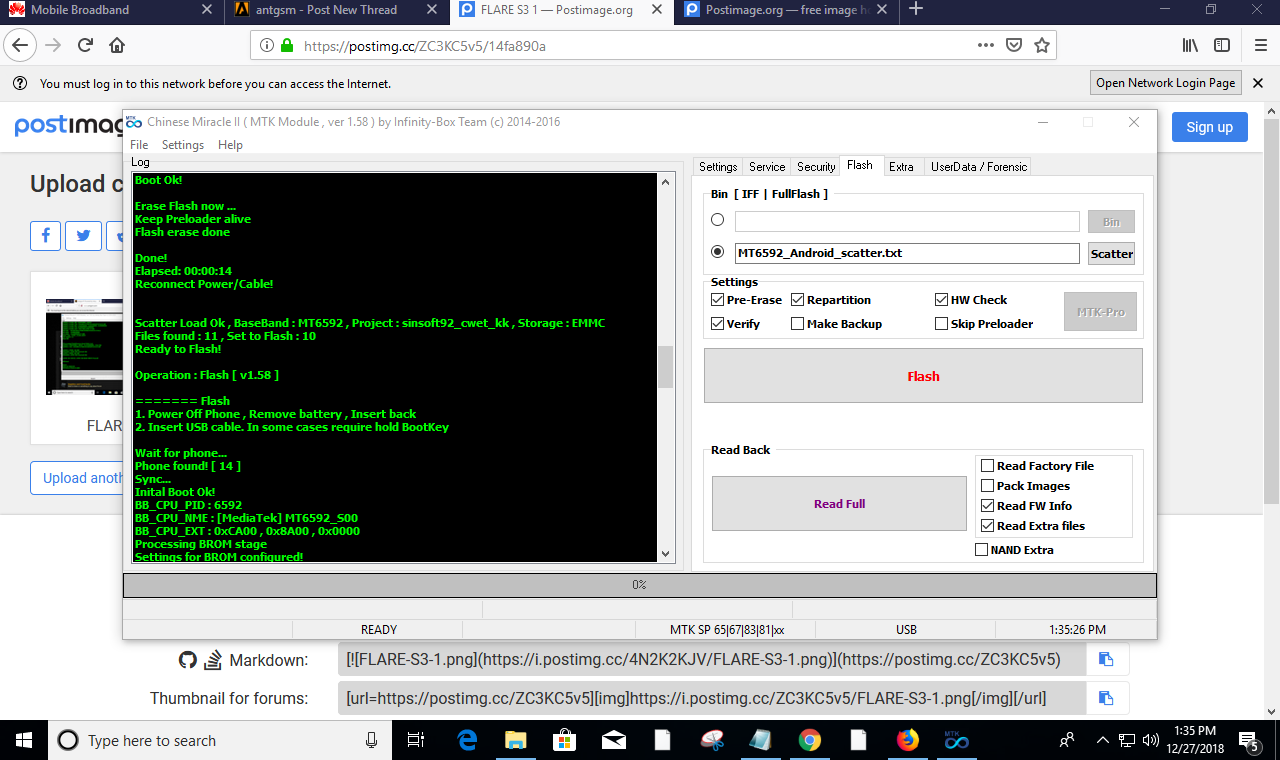Open page actions three-dot menu
The width and height of the screenshot is (1280, 760).
[986, 46]
